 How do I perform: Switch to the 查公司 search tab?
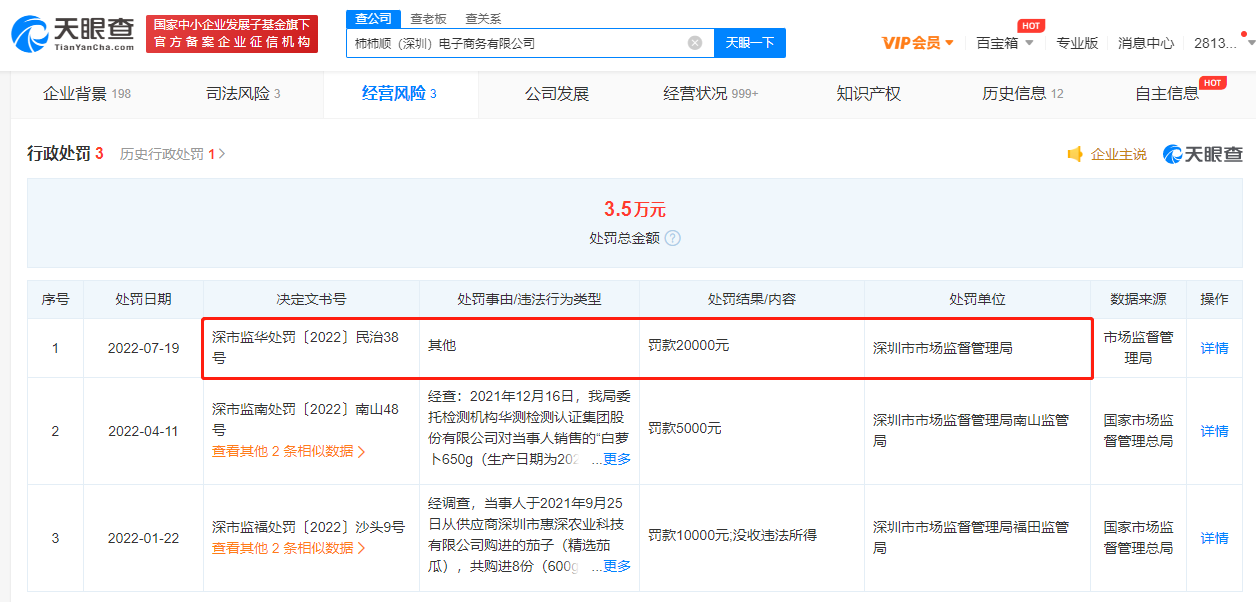tap(374, 18)
